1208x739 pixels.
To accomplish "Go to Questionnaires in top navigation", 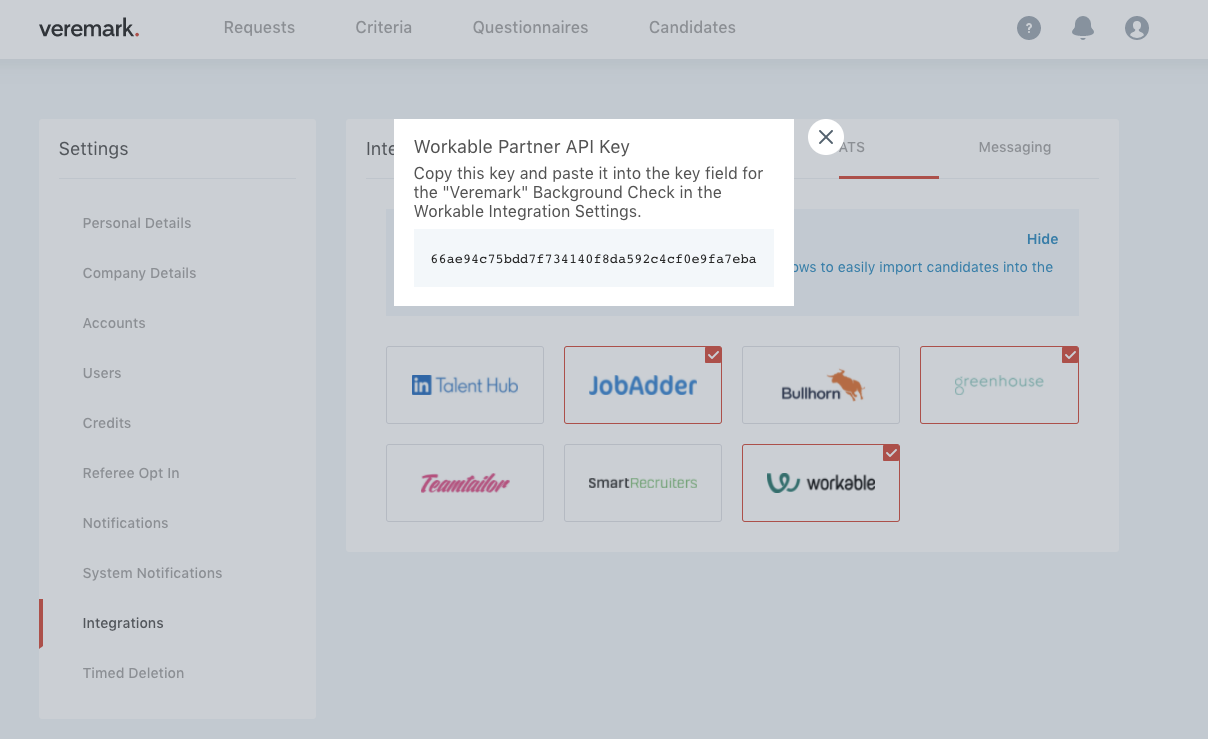I will click(x=531, y=28).
